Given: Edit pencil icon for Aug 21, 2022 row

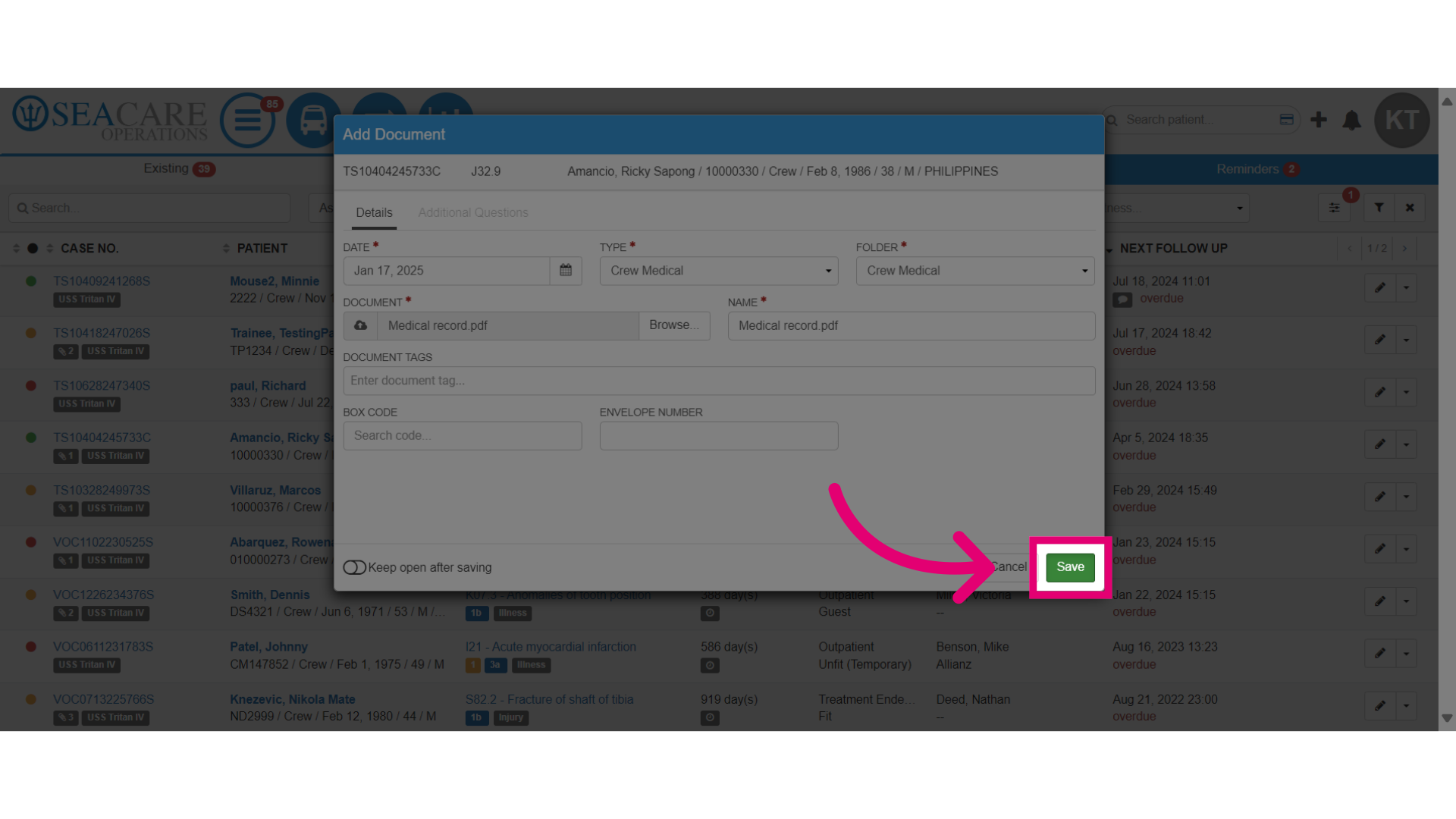Looking at the screenshot, I should tap(1380, 705).
